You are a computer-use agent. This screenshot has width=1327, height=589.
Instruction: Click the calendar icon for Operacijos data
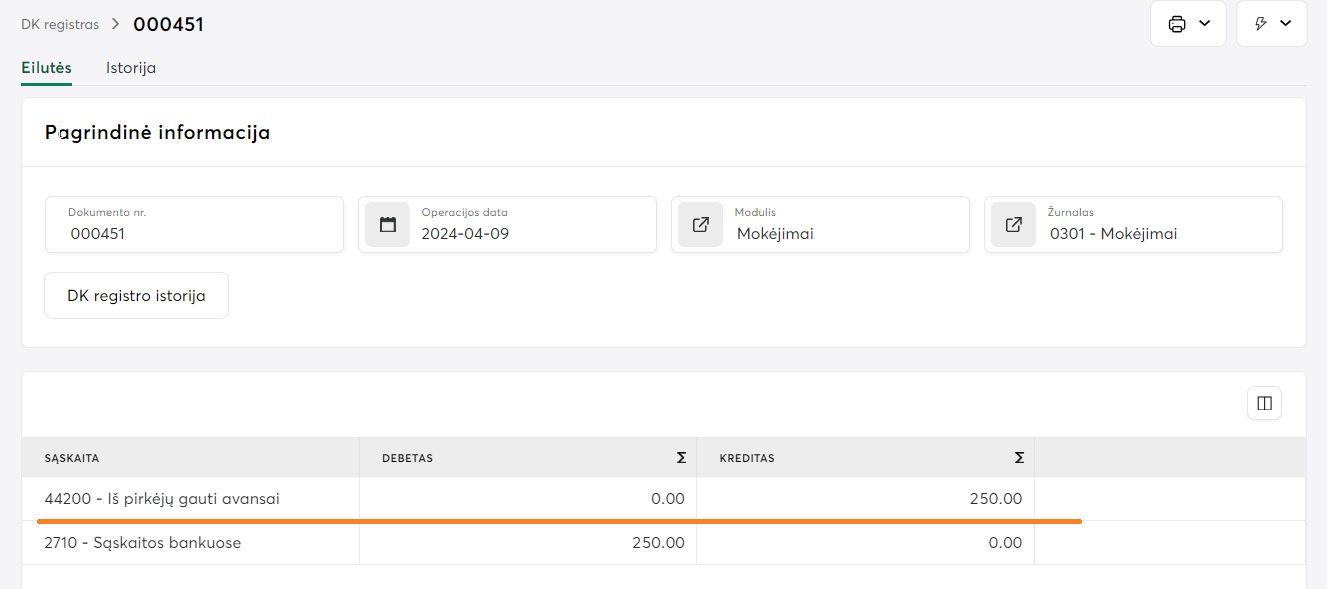pos(387,224)
